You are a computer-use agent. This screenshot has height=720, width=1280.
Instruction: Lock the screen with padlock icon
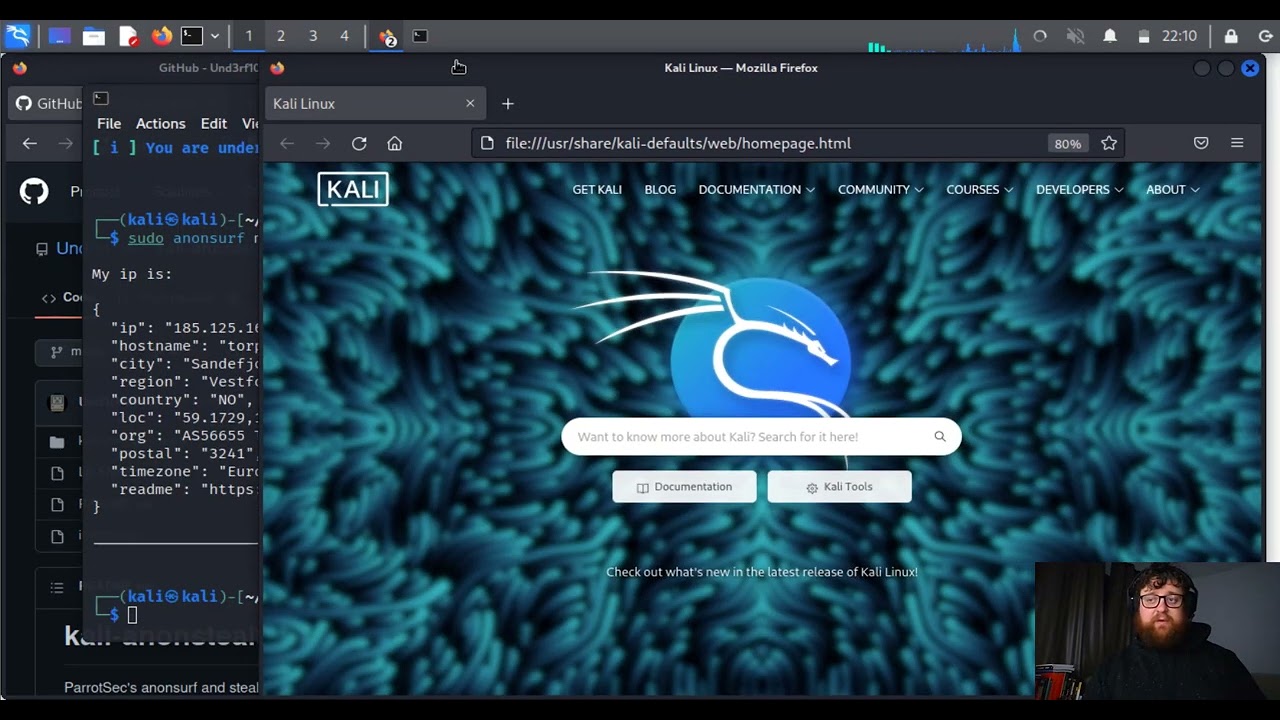[1231, 36]
